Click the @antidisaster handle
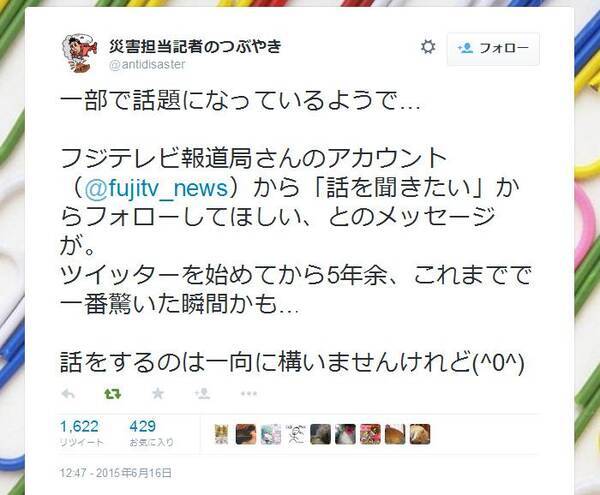This screenshot has height=495, width=600. (147, 64)
